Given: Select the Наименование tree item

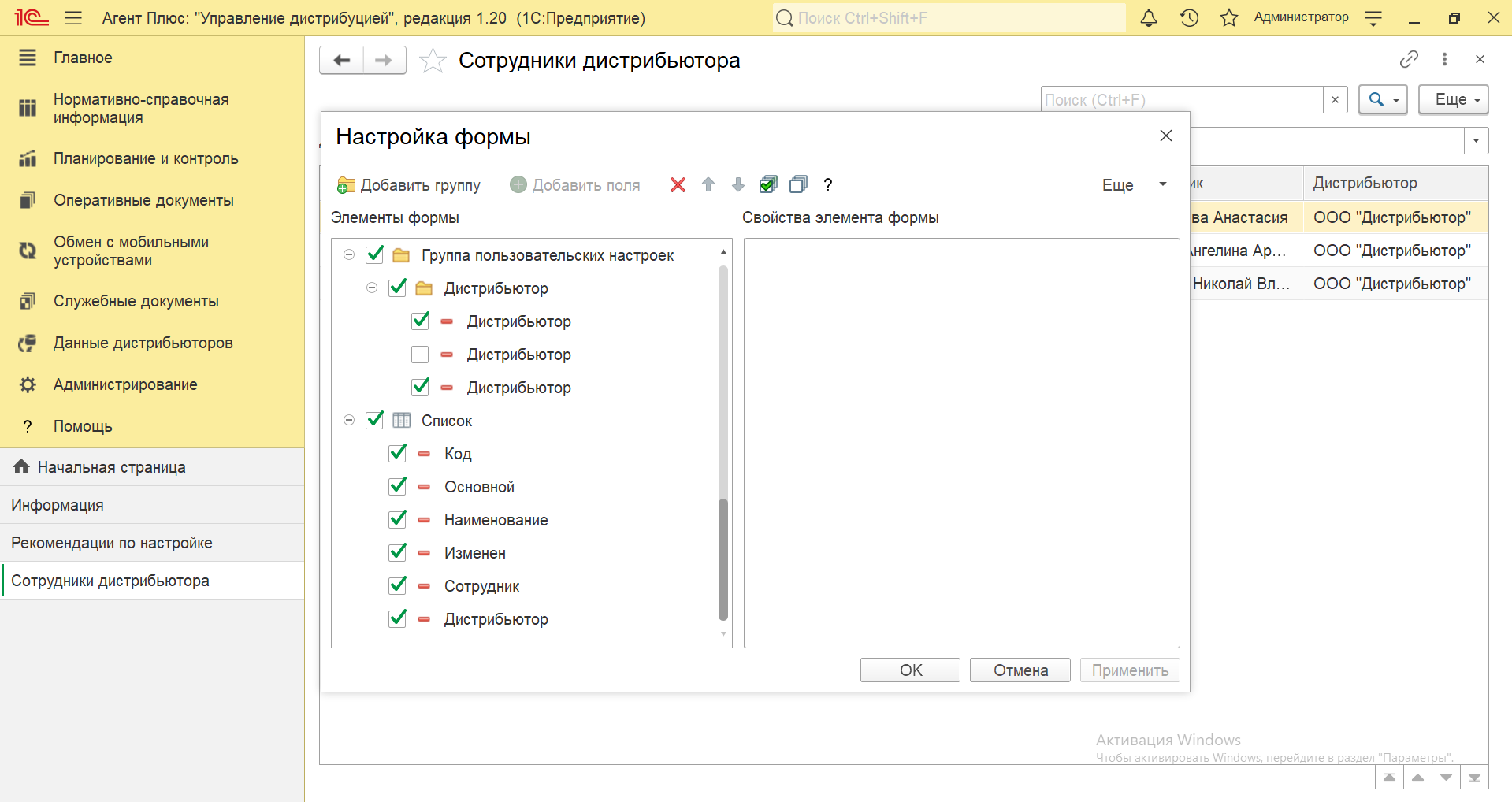Looking at the screenshot, I should tap(496, 520).
